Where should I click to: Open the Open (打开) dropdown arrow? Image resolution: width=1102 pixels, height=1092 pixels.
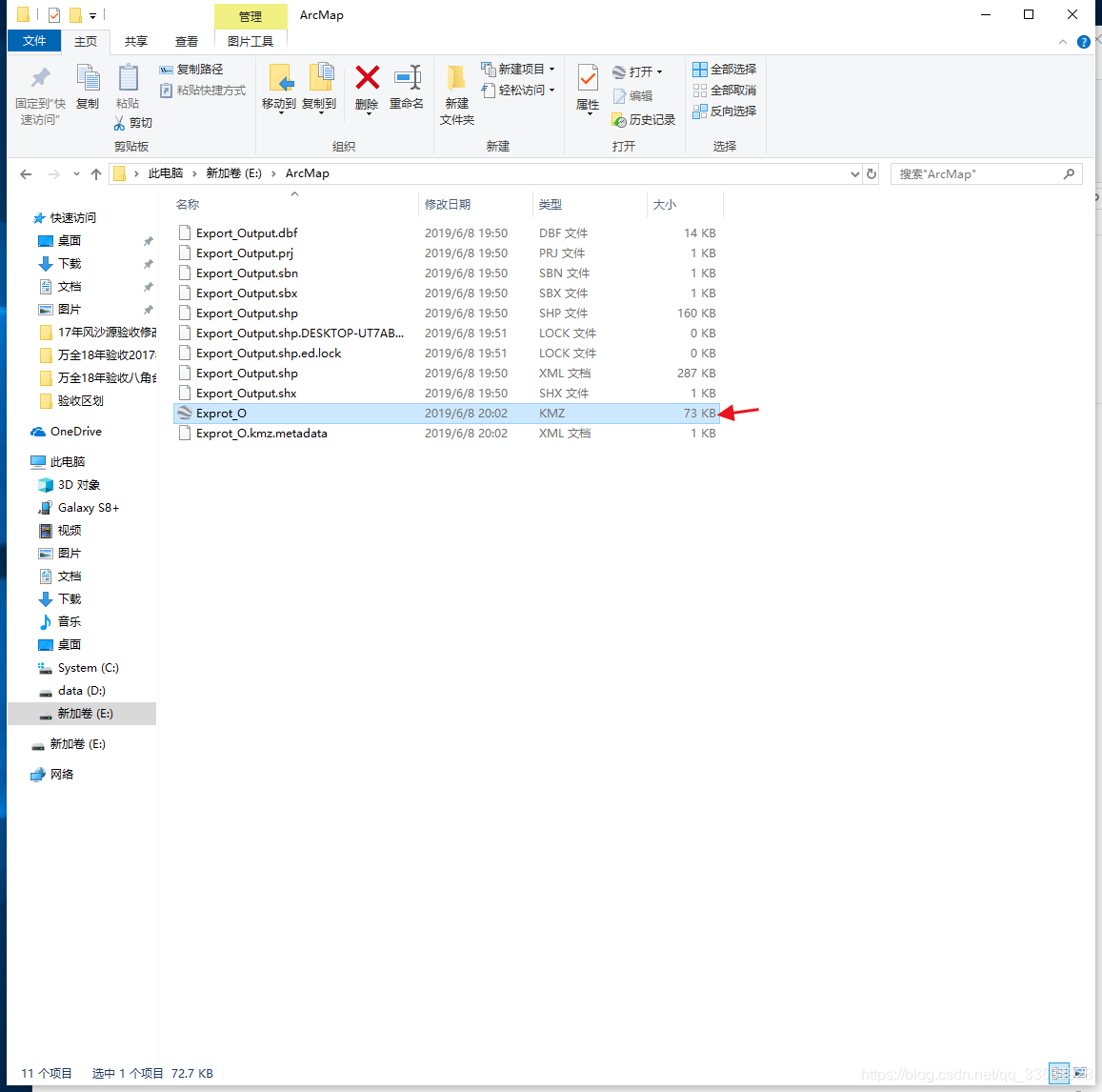point(659,71)
